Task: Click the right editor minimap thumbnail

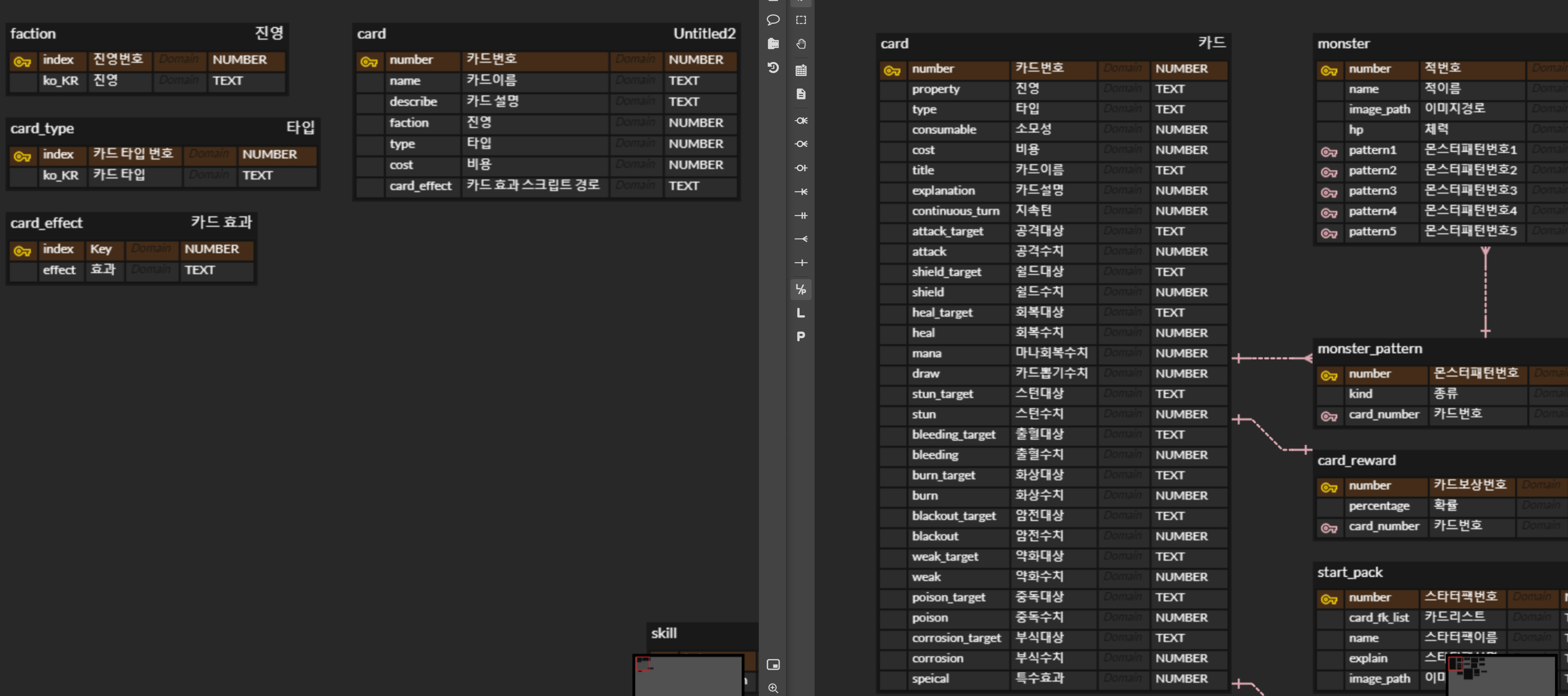Action: (1502, 675)
